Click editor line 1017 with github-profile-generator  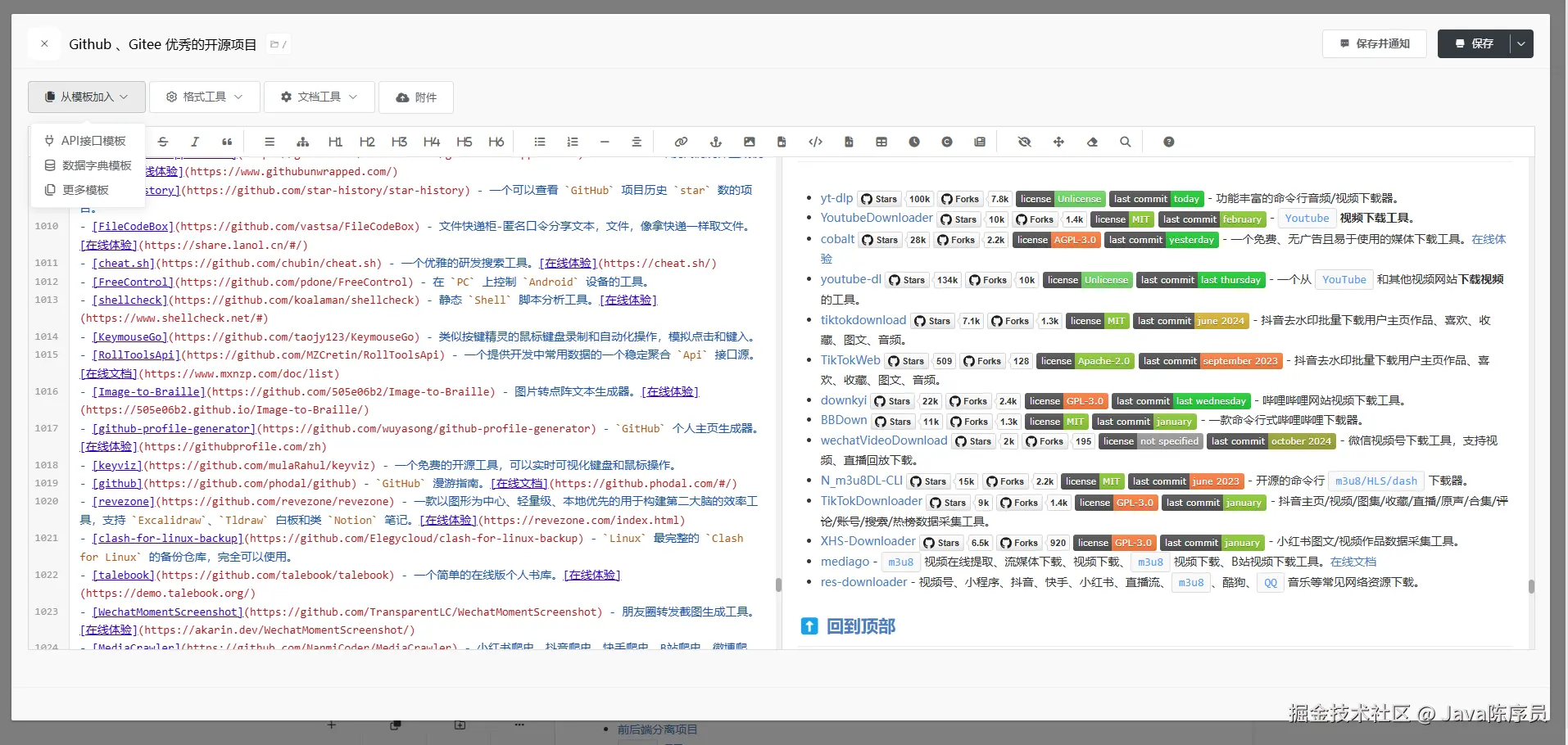(x=419, y=437)
